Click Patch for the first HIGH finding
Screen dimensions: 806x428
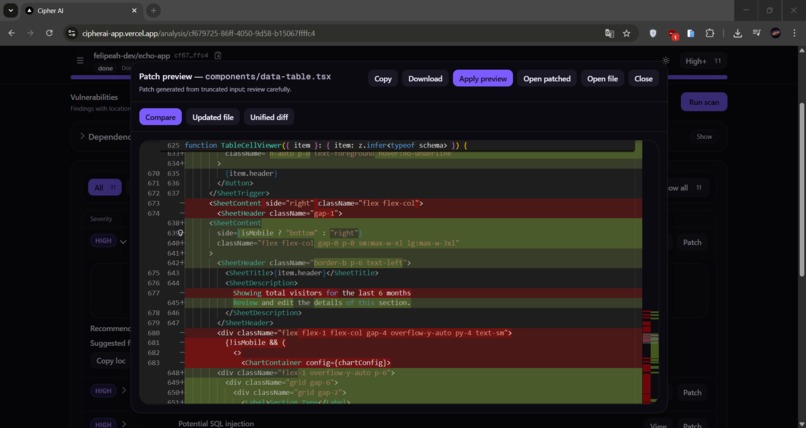[x=692, y=242]
